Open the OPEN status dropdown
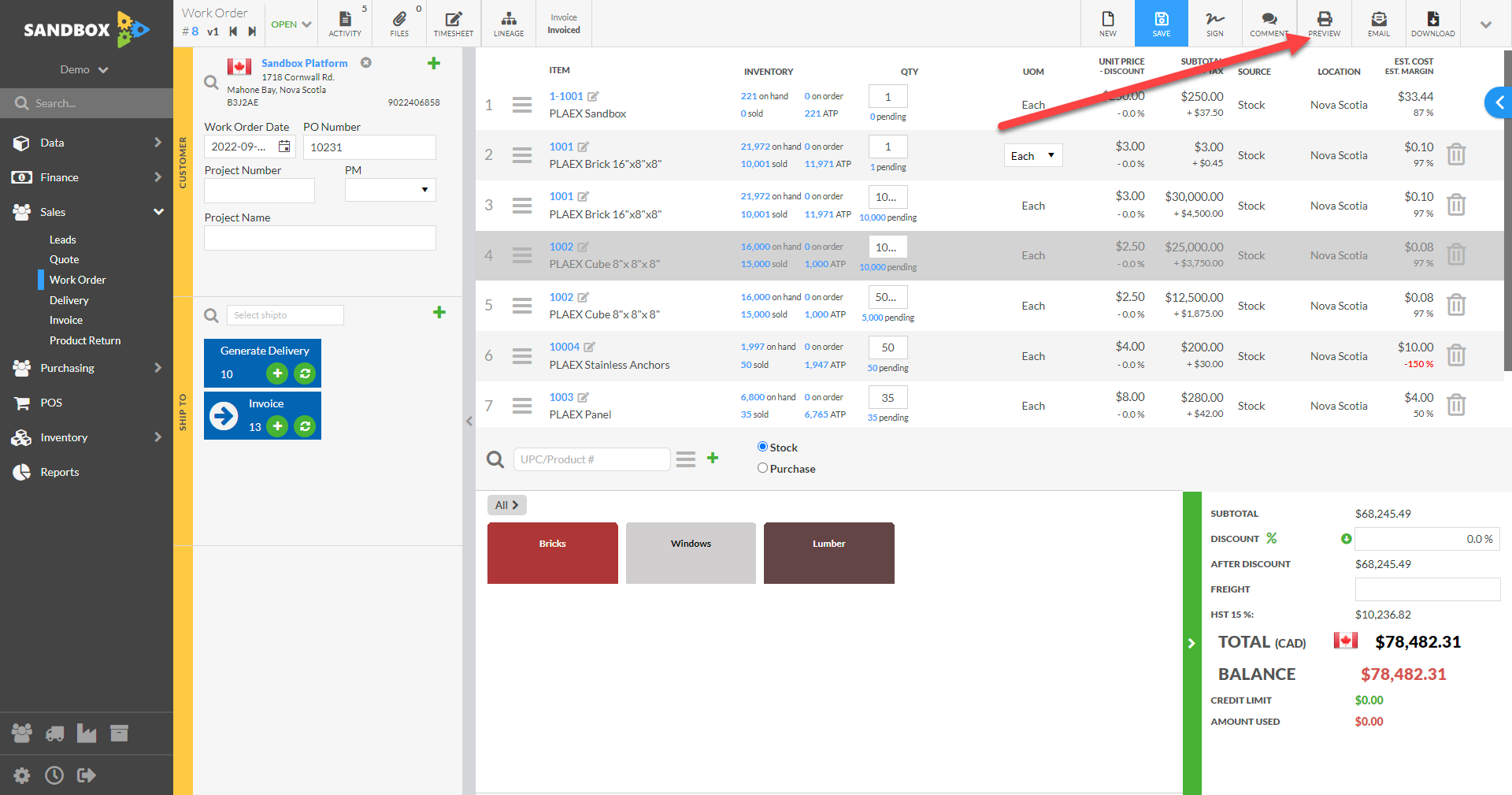The width and height of the screenshot is (1512, 795). point(291,24)
